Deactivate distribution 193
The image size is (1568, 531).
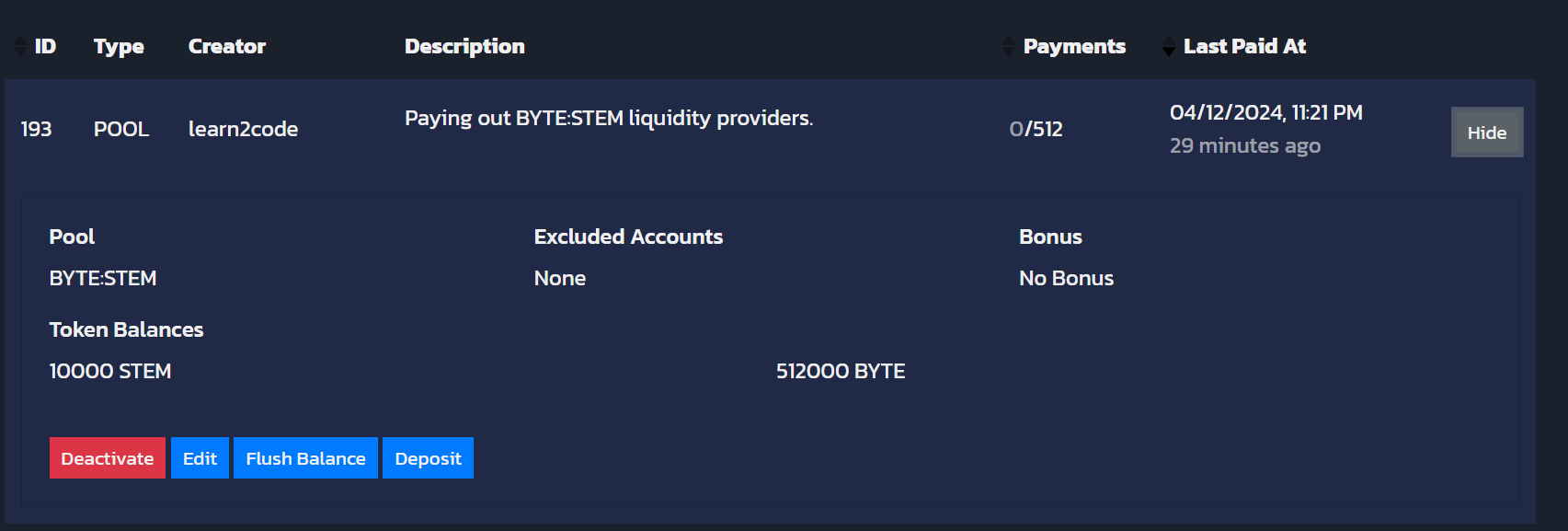pyautogui.click(x=108, y=458)
